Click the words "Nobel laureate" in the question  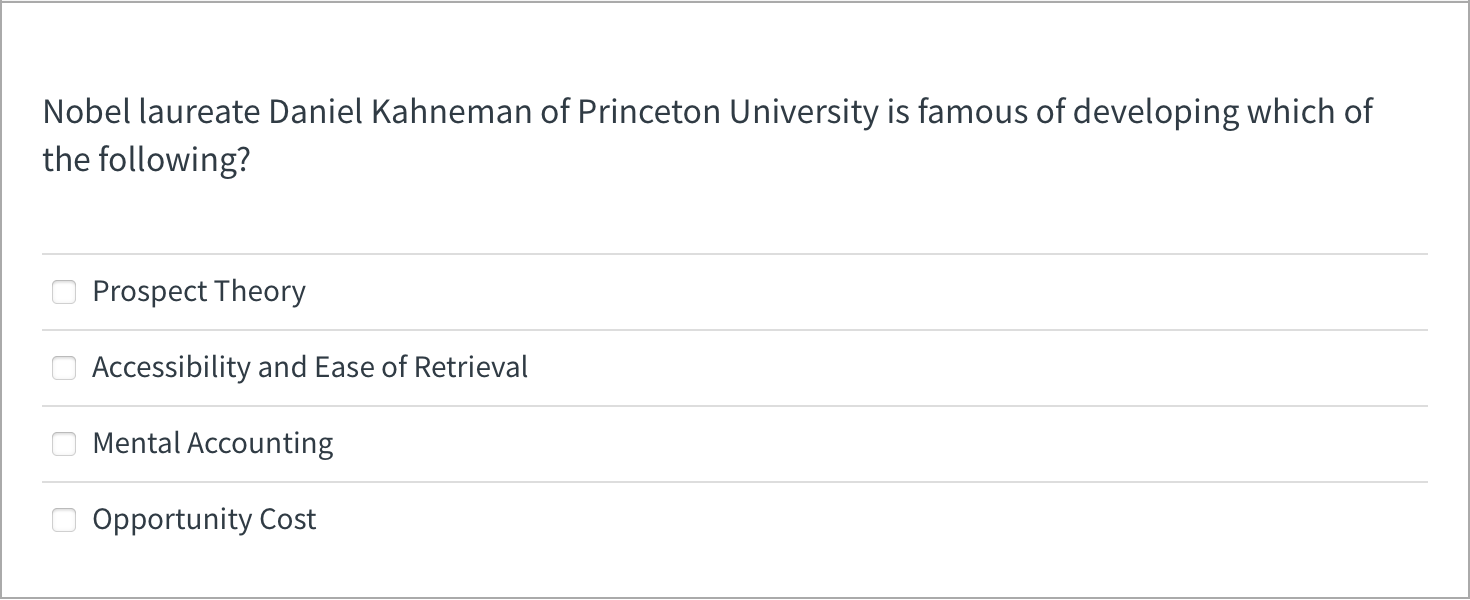tap(150, 112)
